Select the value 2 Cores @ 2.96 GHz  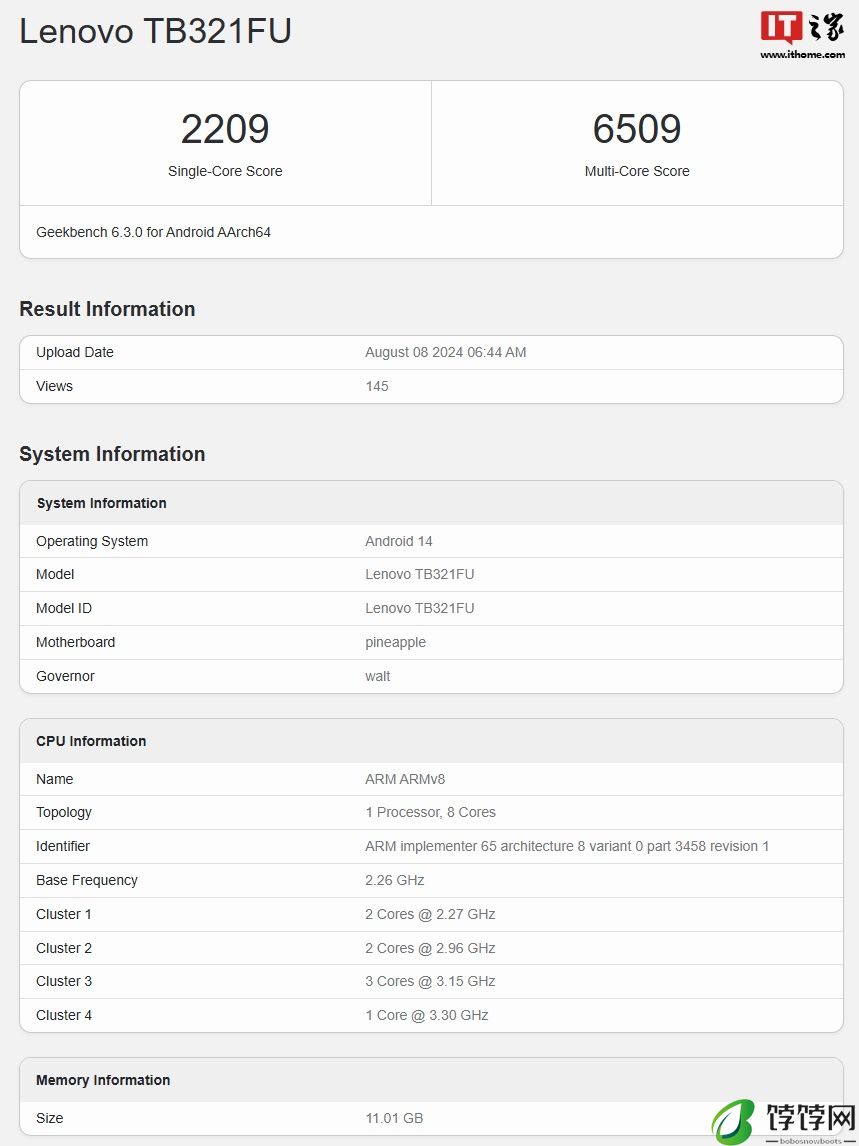click(431, 948)
